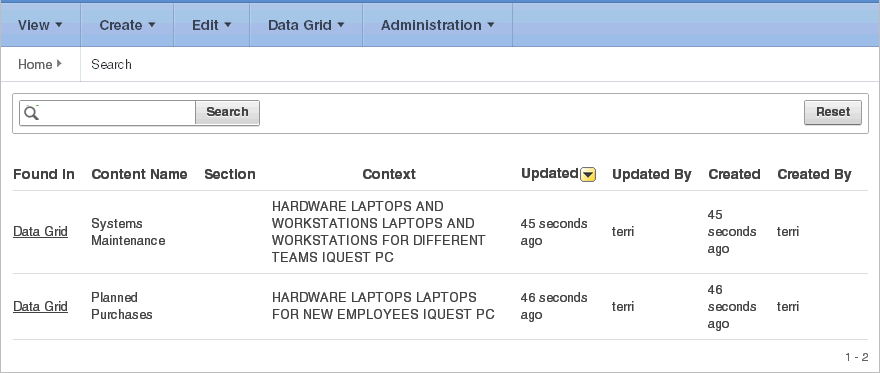Select the Systems Maintenance content name
This screenshot has width=880, height=373.
pyautogui.click(x=129, y=232)
